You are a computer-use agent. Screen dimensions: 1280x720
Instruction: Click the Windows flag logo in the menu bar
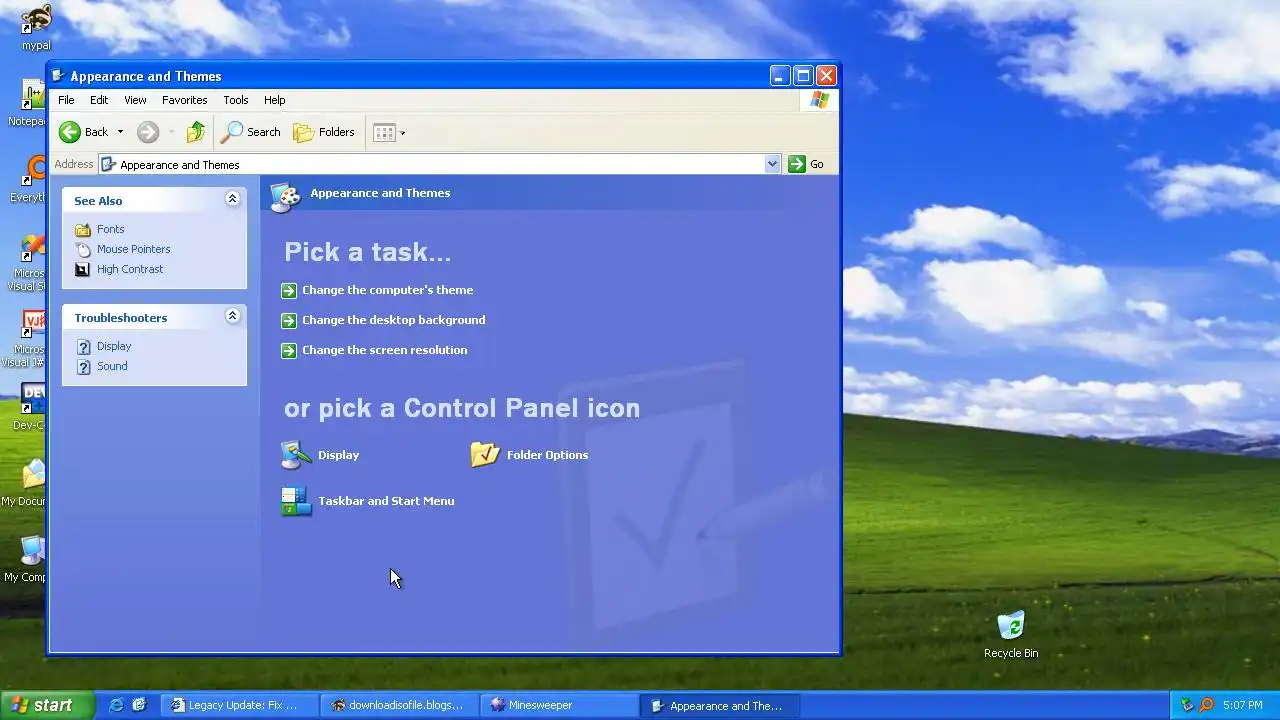pyautogui.click(x=819, y=100)
